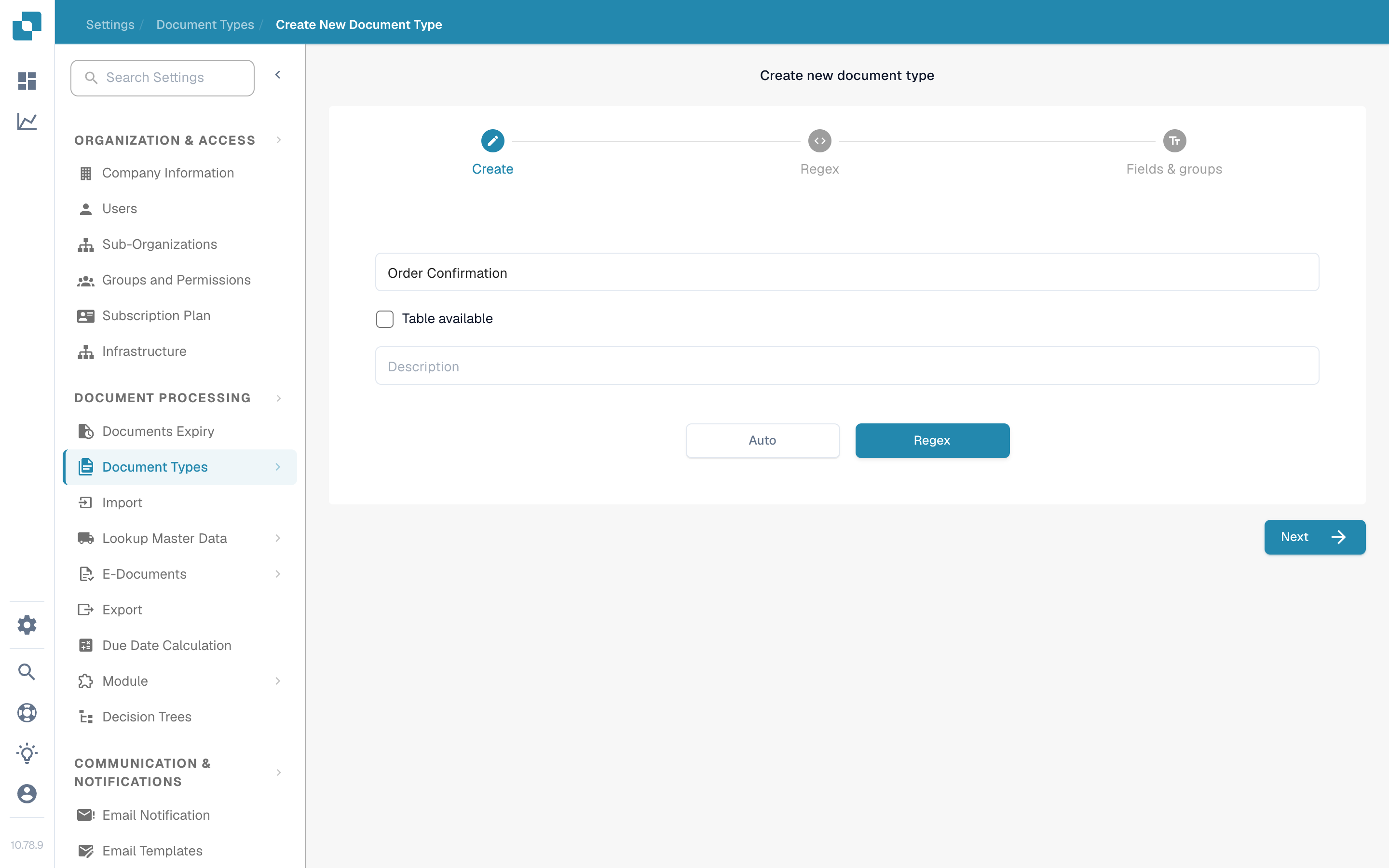This screenshot has height=868, width=1389.
Task: Open the Infrastructure page
Action: click(179, 352)
